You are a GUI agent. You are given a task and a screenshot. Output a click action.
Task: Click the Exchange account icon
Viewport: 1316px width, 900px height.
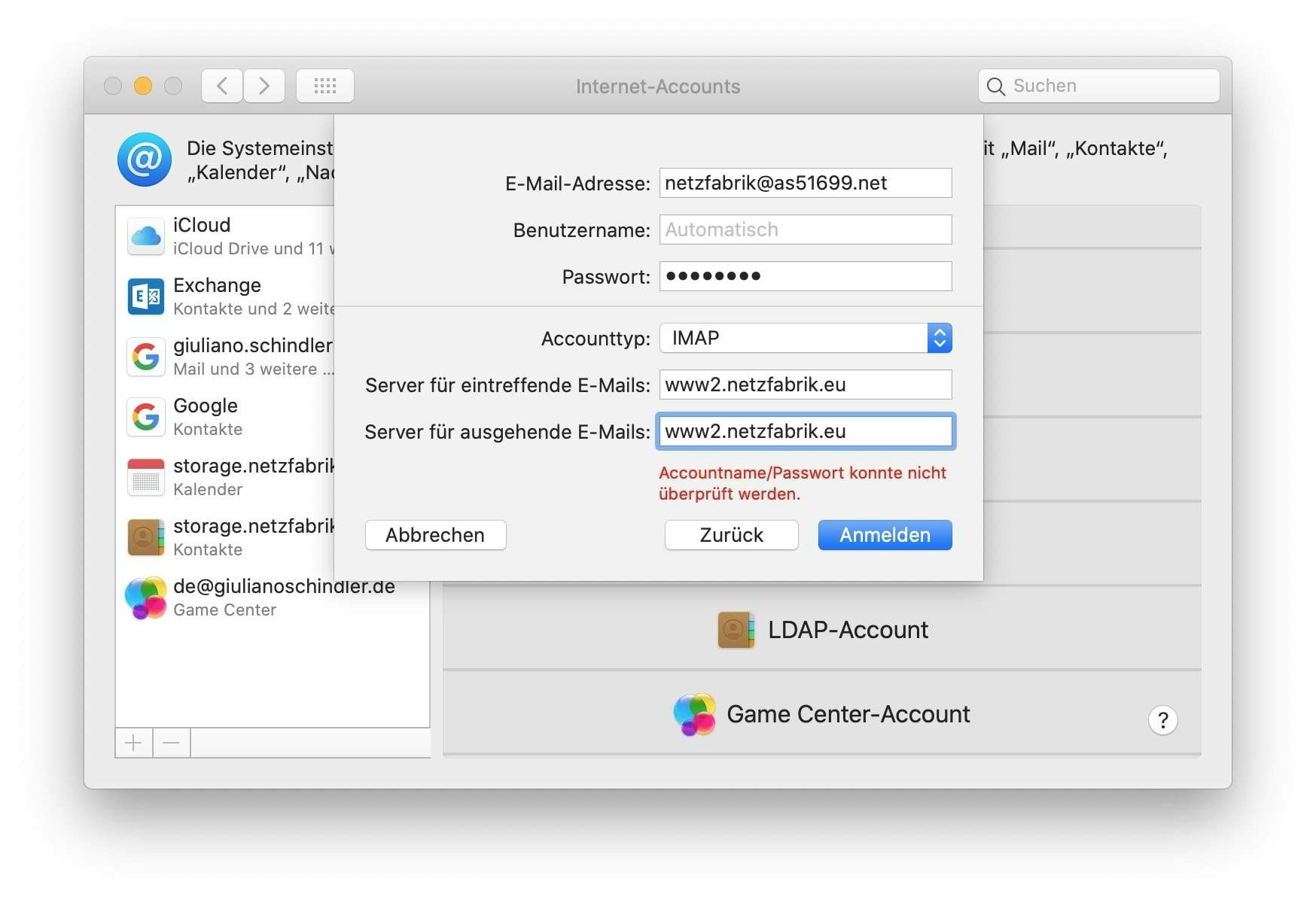tap(146, 296)
